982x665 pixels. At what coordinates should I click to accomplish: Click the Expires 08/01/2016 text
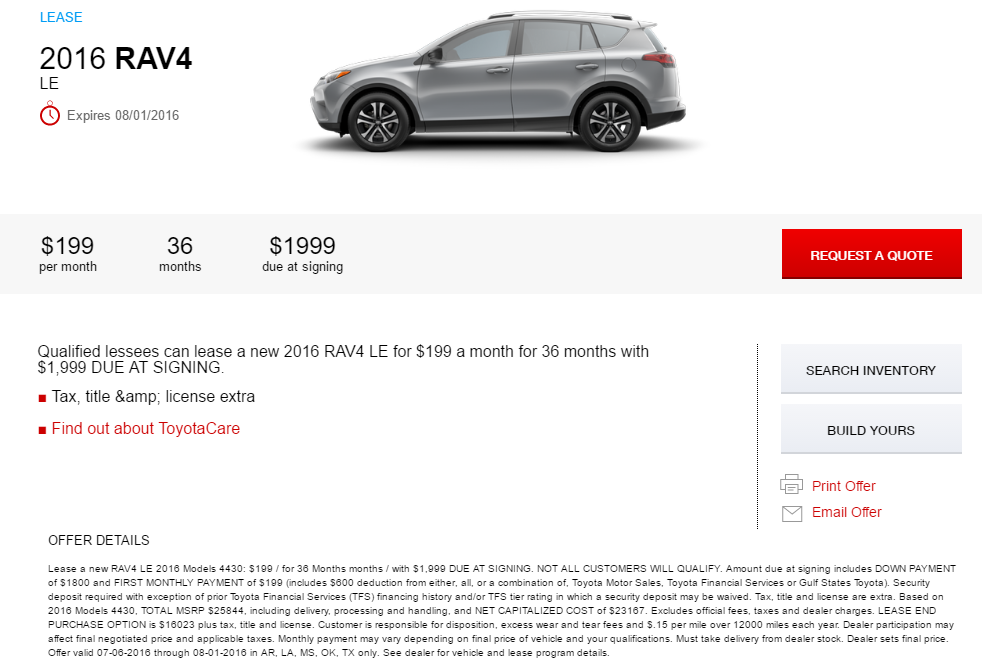point(123,115)
